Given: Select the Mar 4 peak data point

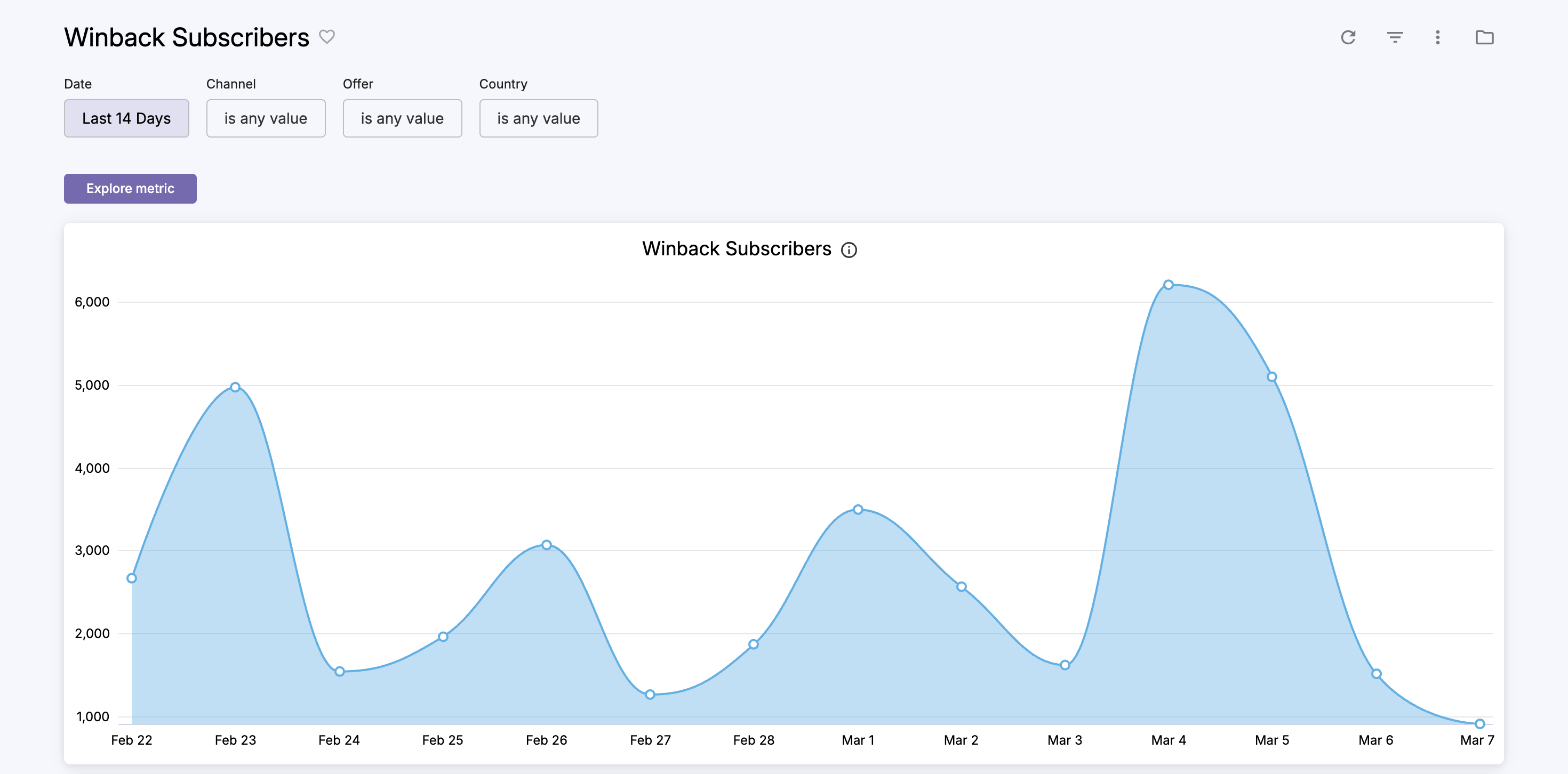Looking at the screenshot, I should click(1168, 285).
